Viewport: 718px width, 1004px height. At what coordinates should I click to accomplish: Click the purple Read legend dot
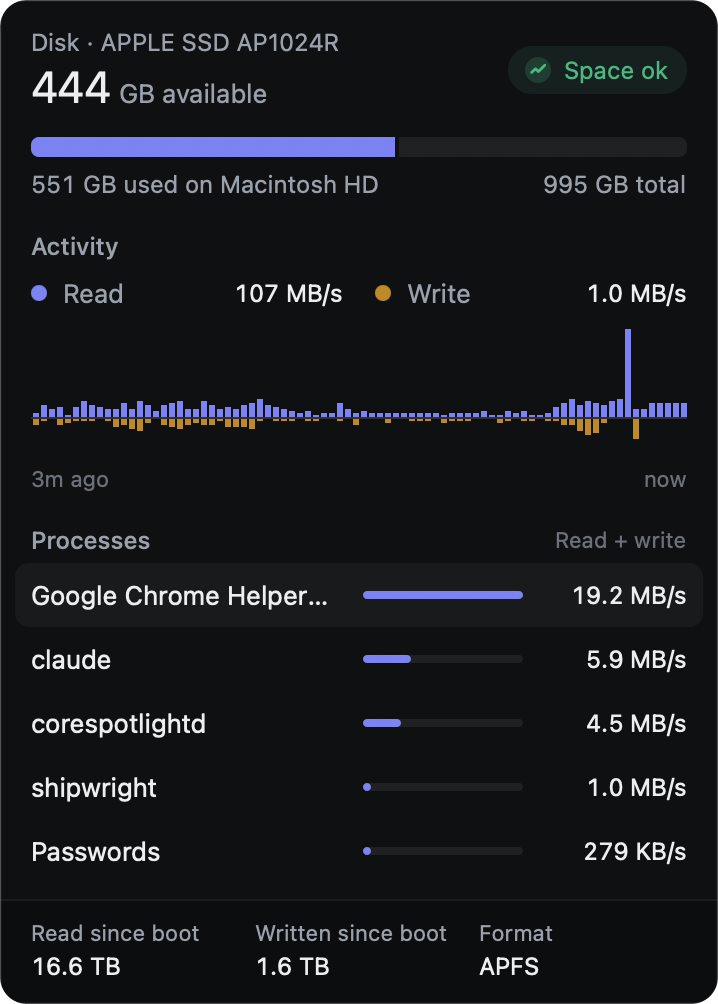[x=39, y=293]
